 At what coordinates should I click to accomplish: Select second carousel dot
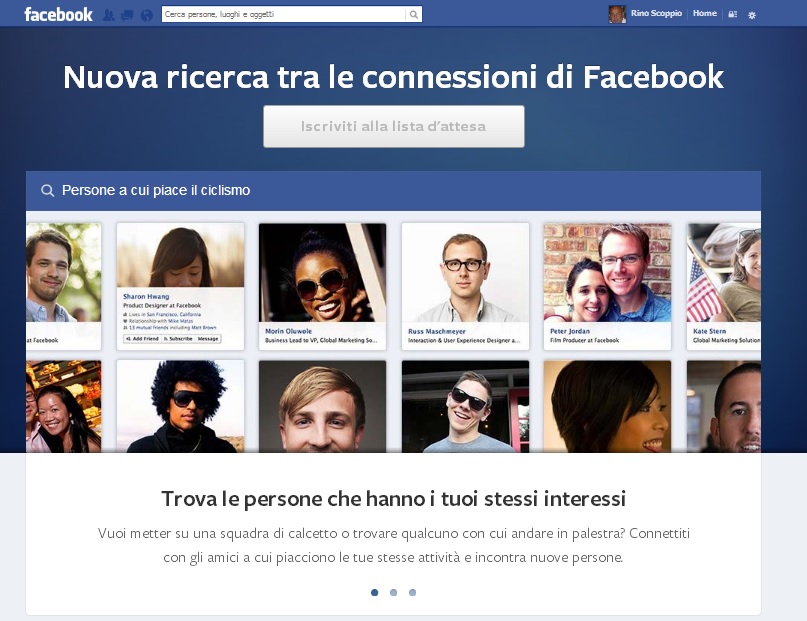point(394,592)
